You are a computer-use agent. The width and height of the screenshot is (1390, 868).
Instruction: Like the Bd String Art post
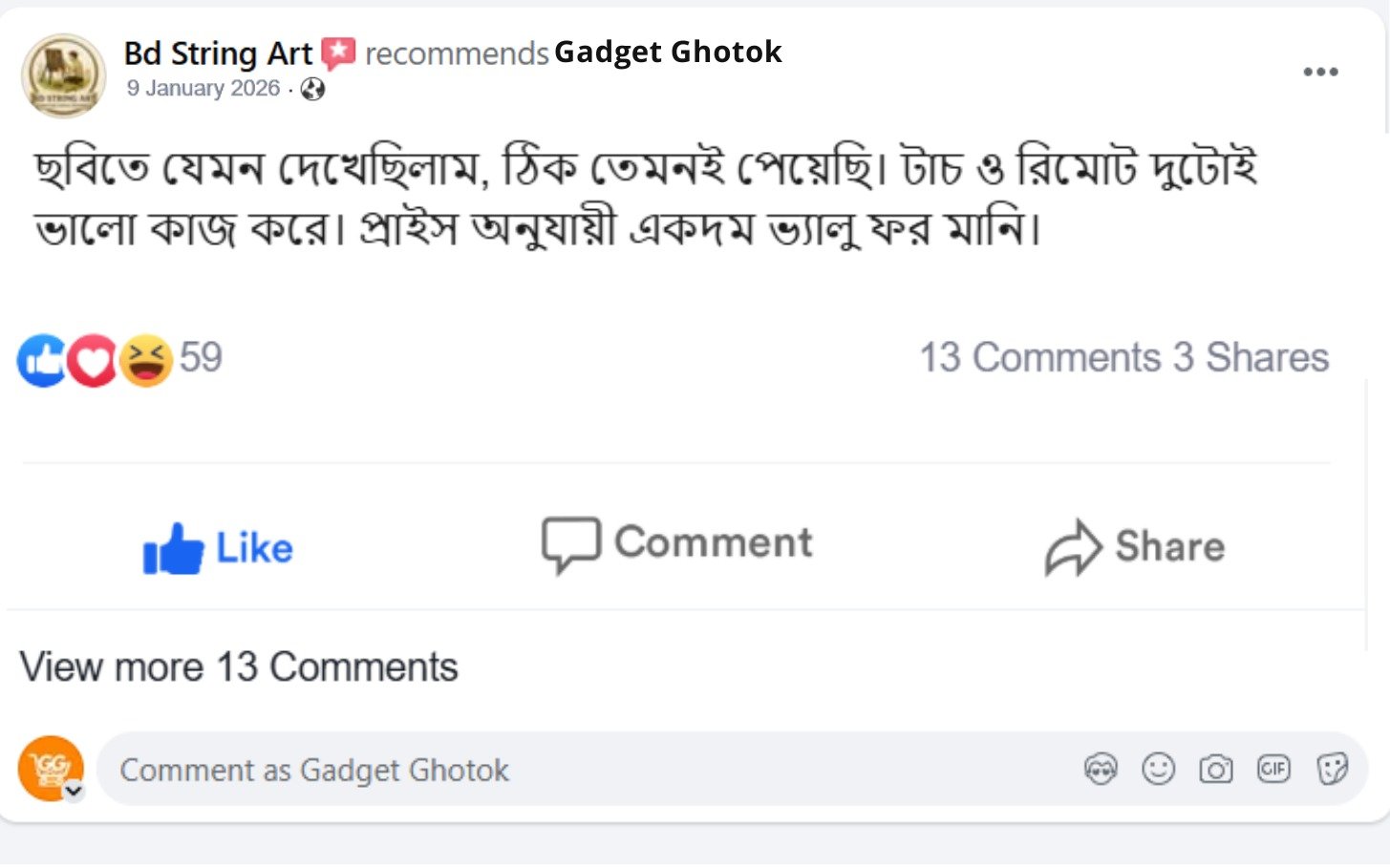coord(218,548)
